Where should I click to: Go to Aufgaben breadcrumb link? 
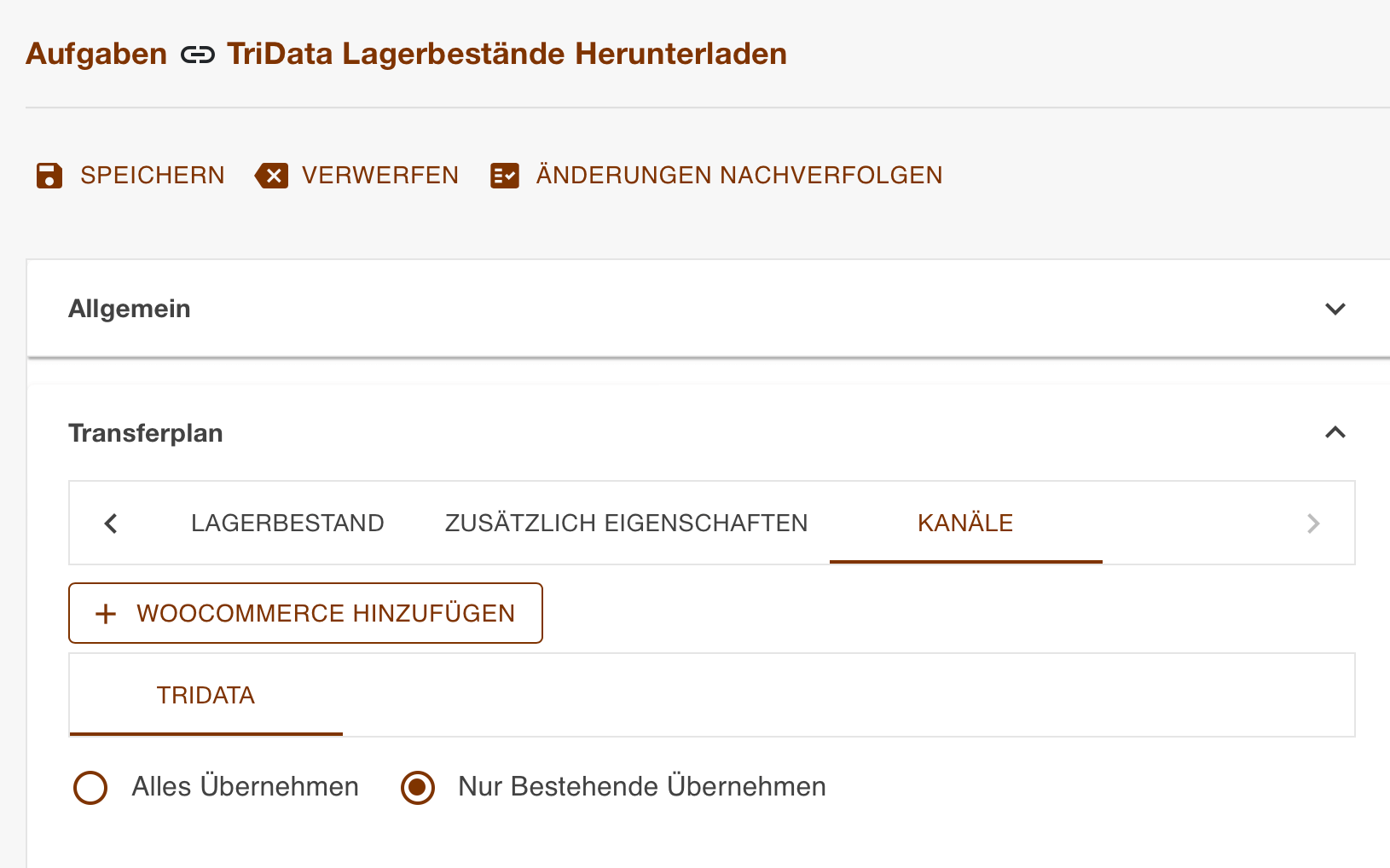click(96, 54)
